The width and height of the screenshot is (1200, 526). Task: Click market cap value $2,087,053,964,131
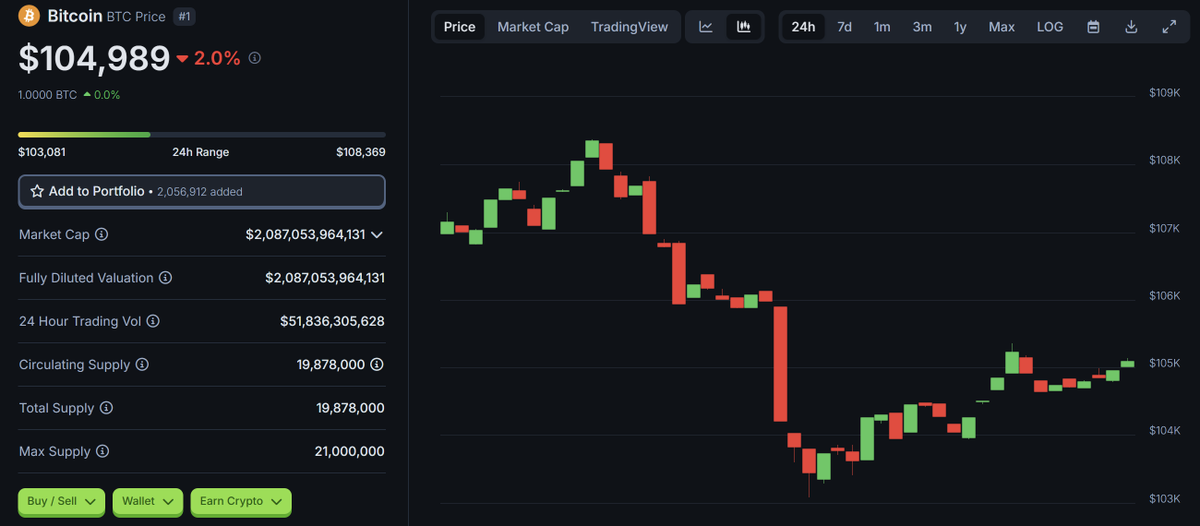coord(305,235)
